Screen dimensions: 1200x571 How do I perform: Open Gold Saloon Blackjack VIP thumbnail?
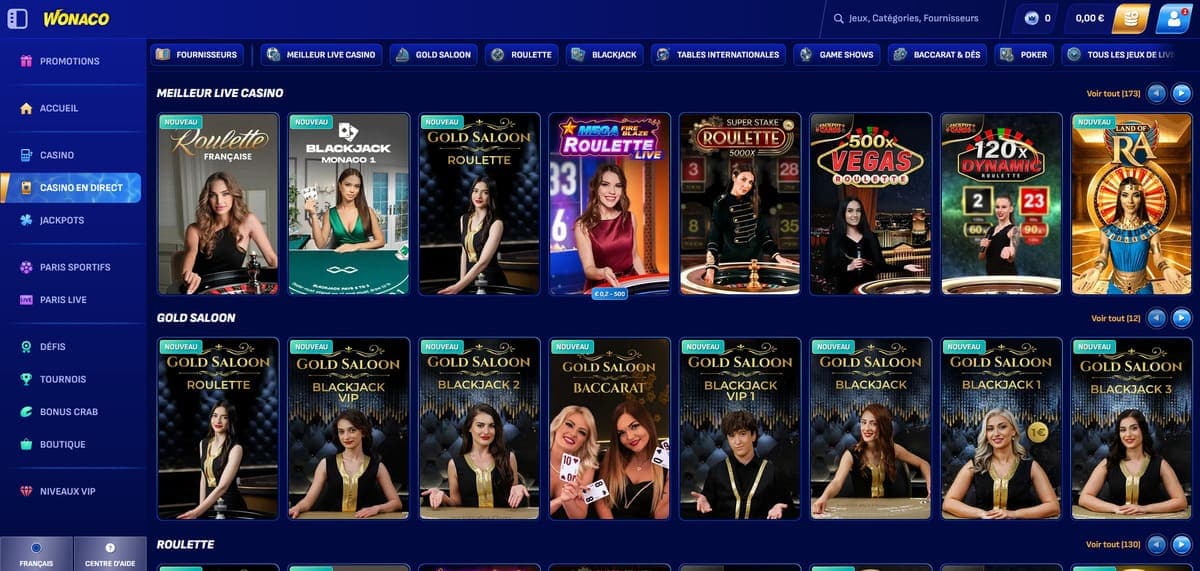pyautogui.click(x=348, y=429)
